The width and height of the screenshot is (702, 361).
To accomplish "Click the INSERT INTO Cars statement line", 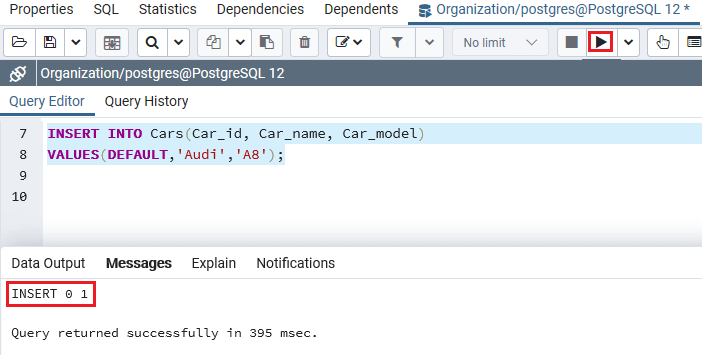I will pyautogui.click(x=236, y=133).
